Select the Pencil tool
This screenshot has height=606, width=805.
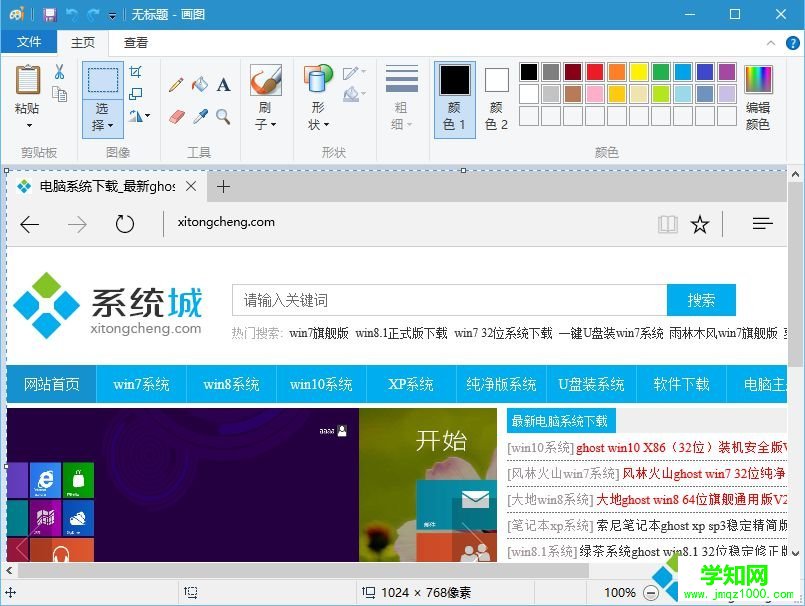tap(177, 84)
